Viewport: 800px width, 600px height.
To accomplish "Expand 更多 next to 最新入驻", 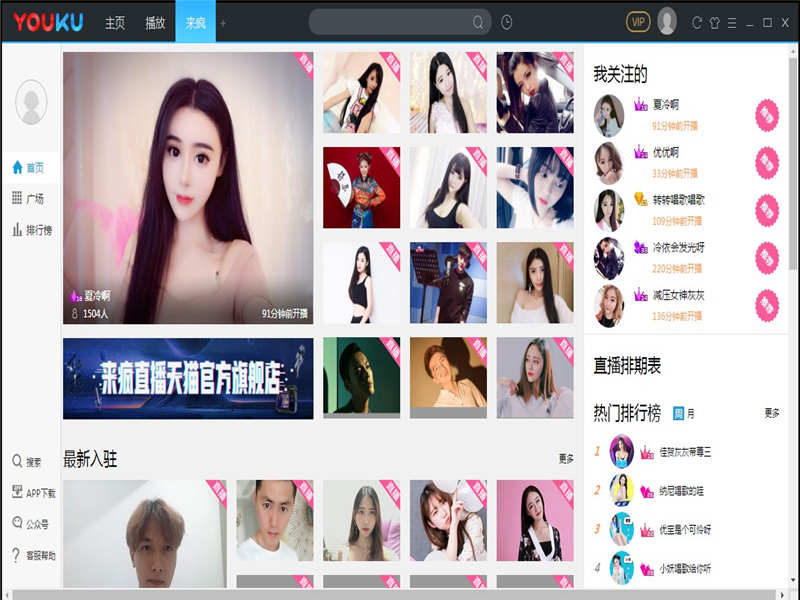I will click(x=566, y=459).
